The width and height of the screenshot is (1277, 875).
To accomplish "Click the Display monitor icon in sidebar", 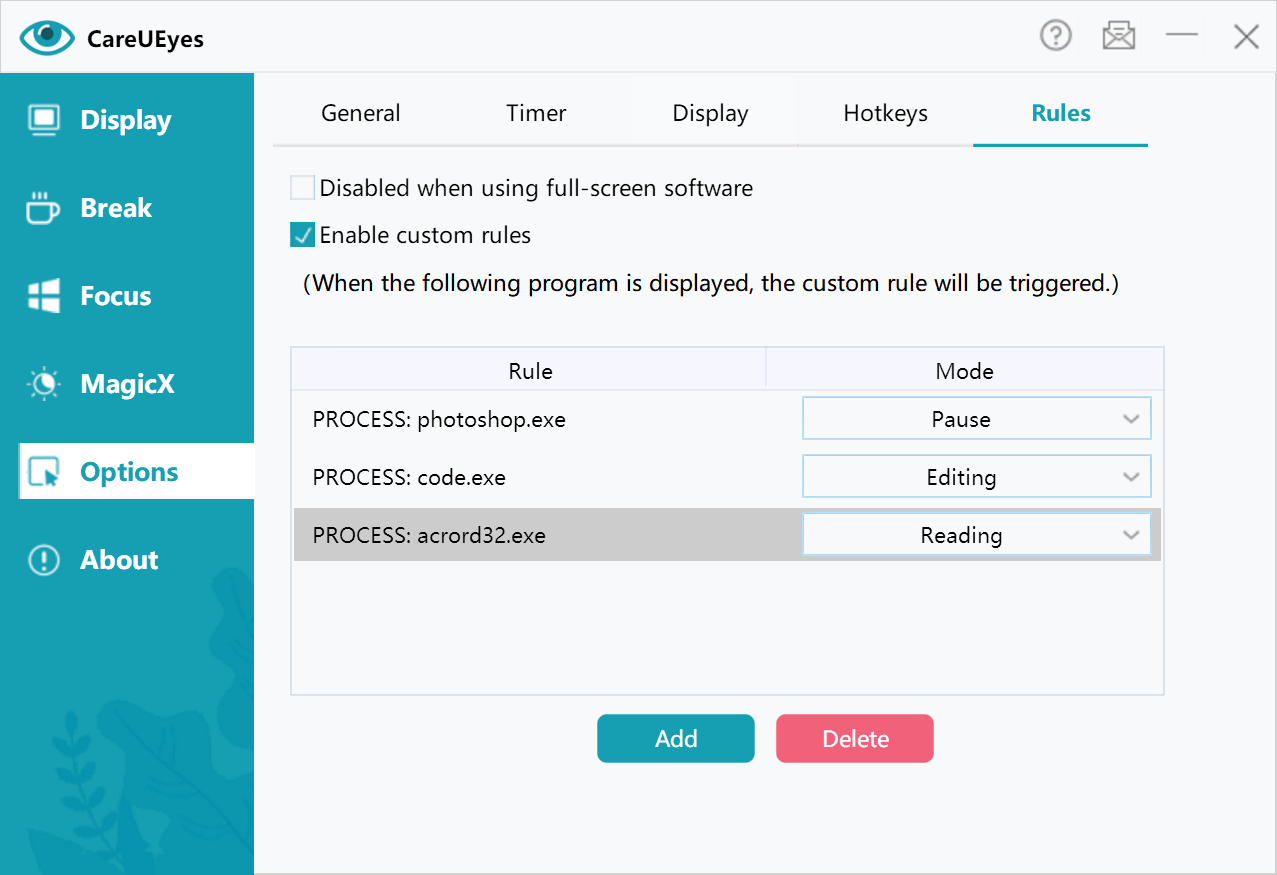I will 44,120.
